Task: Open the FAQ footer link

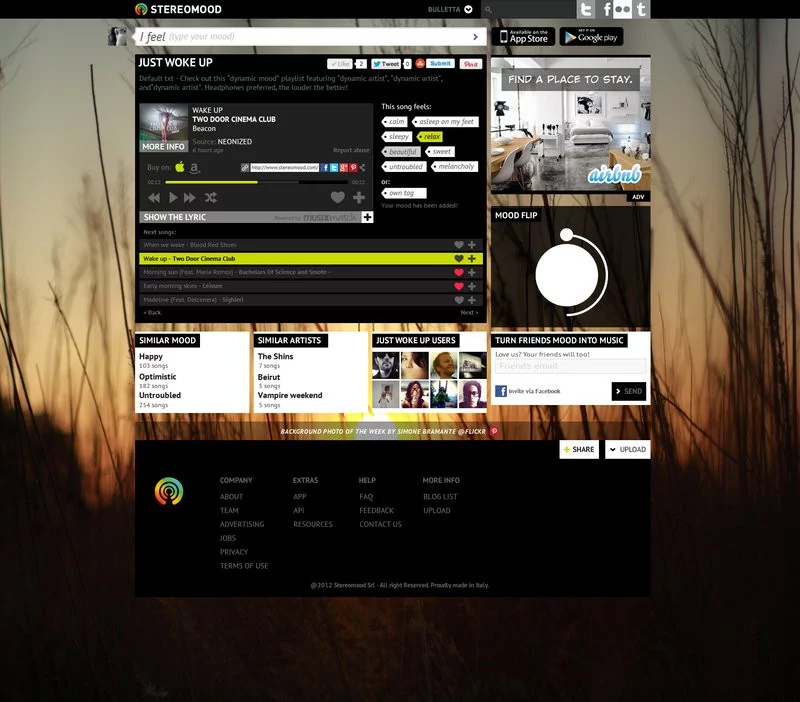Action: tap(366, 496)
